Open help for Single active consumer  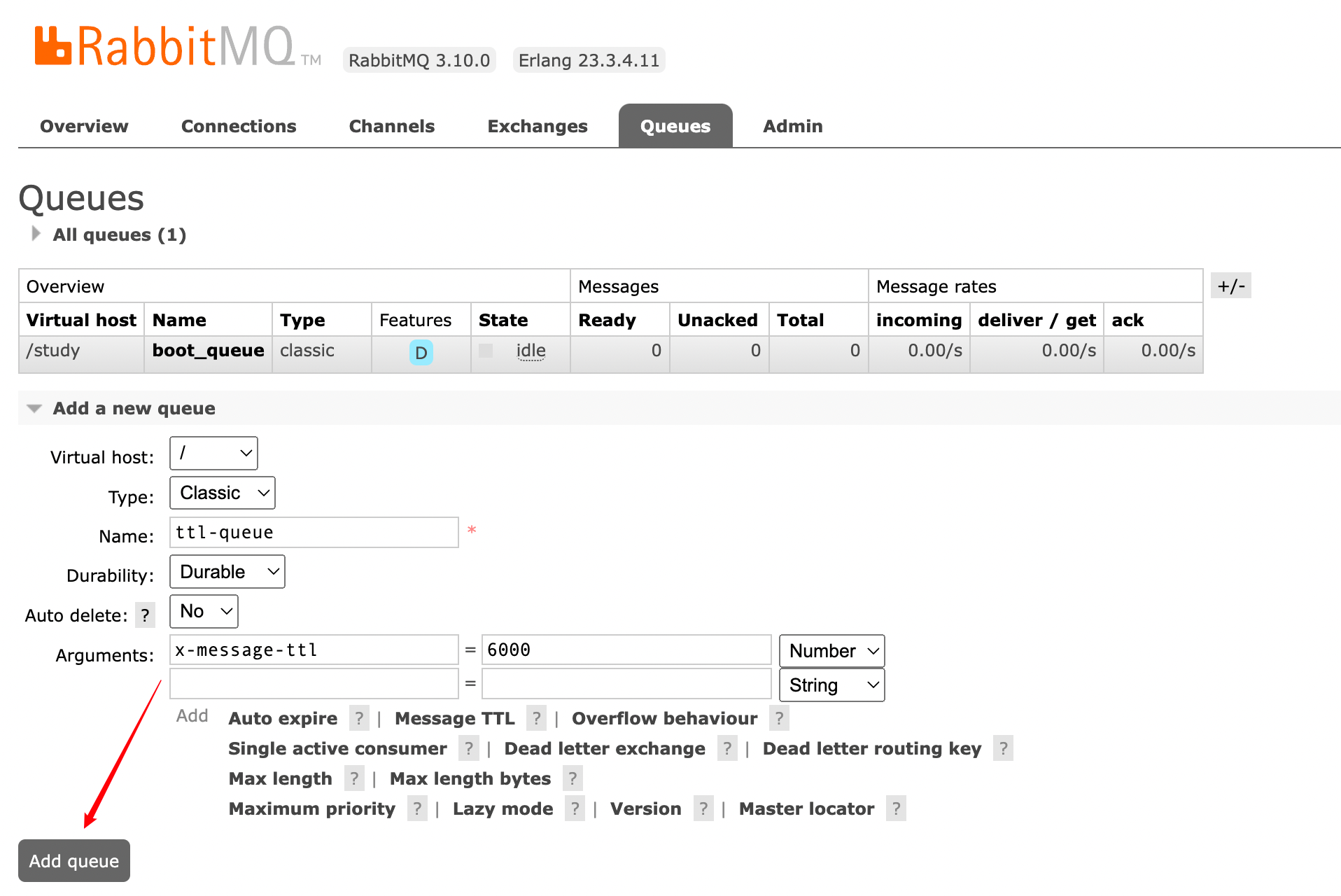tap(469, 748)
